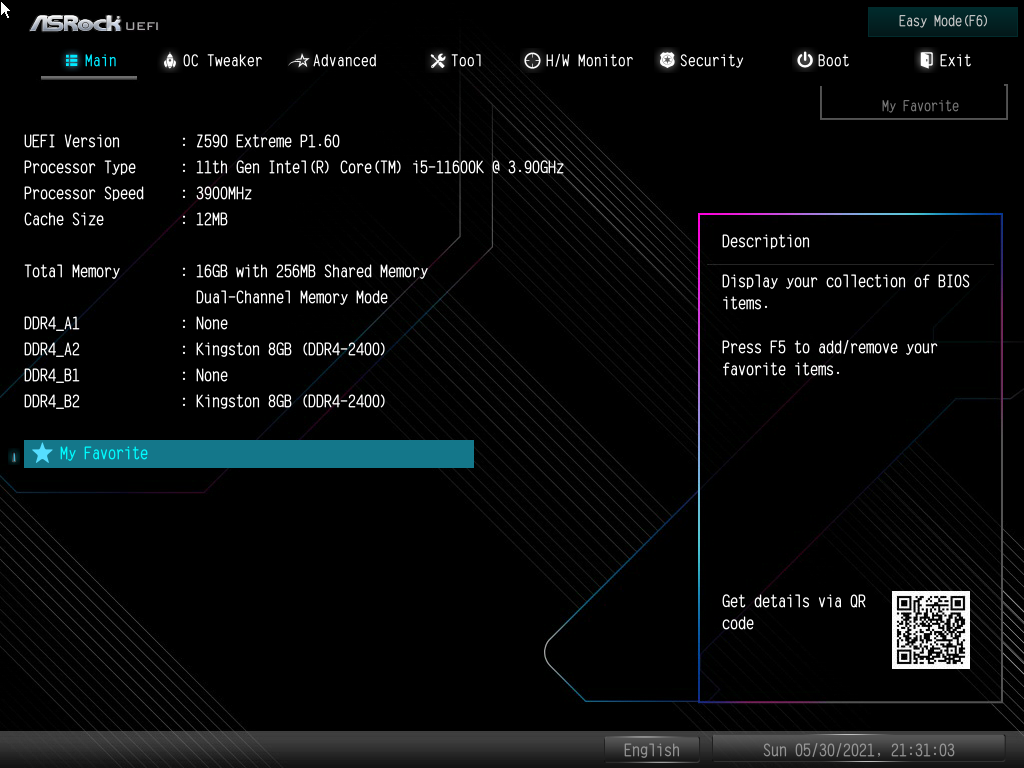Select the Boot tab

click(832, 61)
